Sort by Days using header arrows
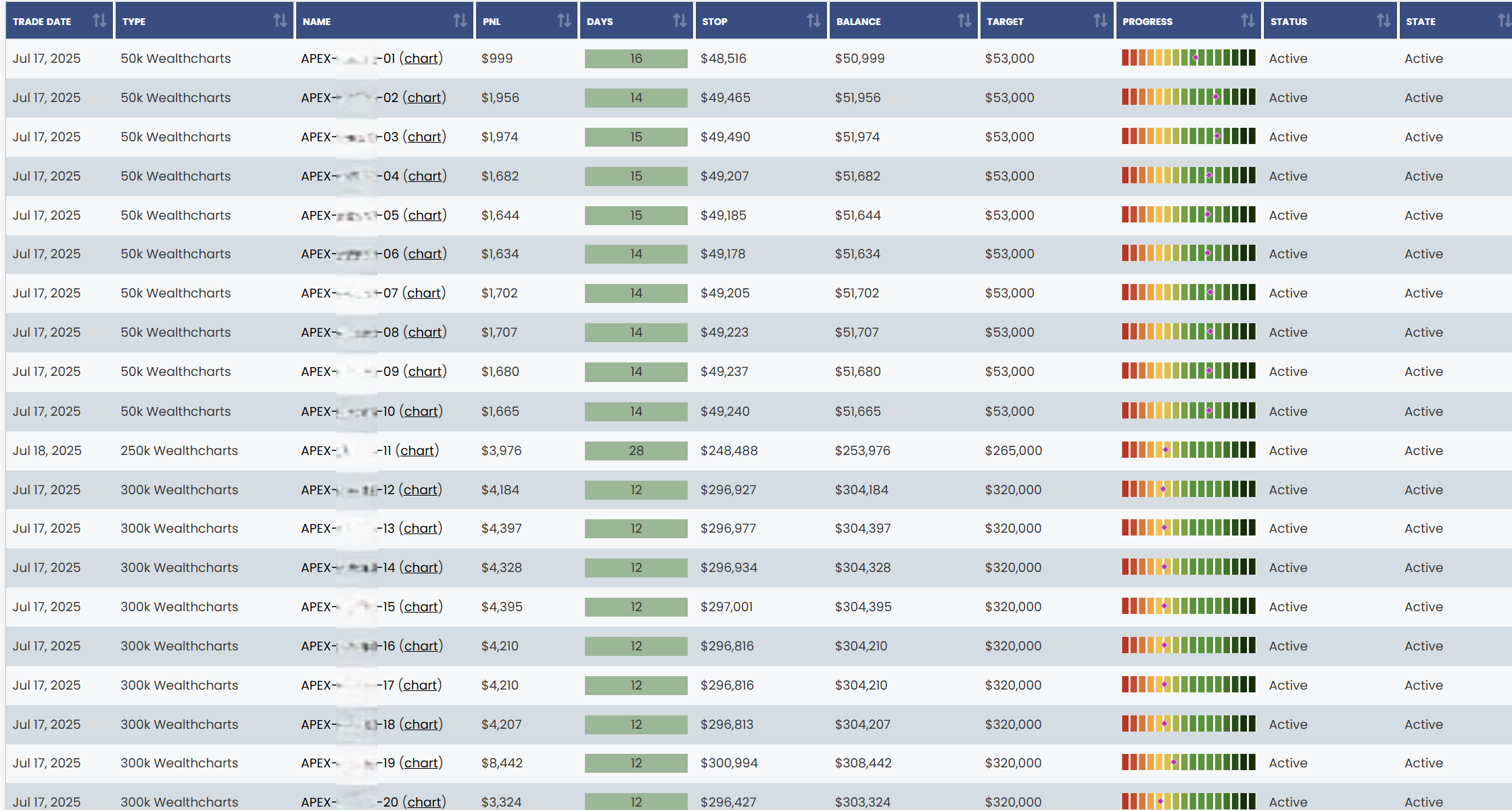 [x=680, y=21]
